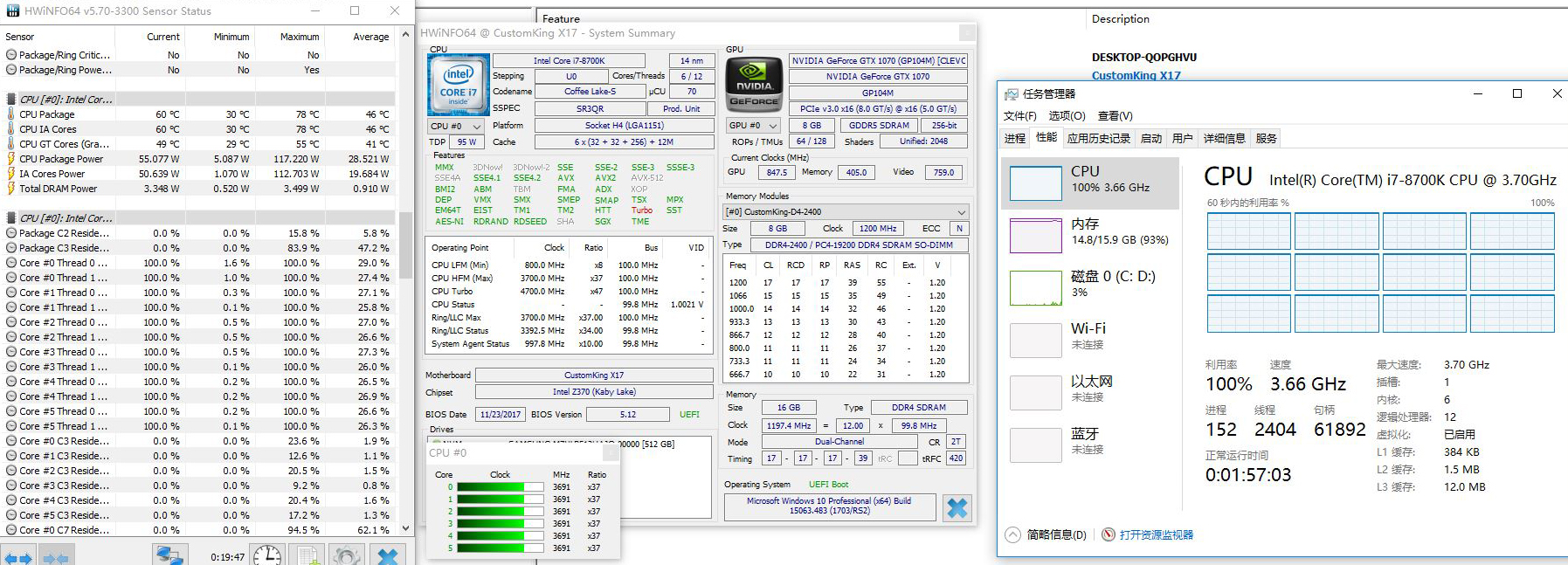1568x565 pixels.
Task: Click the Intel Core i7 logo
Action: point(458,85)
